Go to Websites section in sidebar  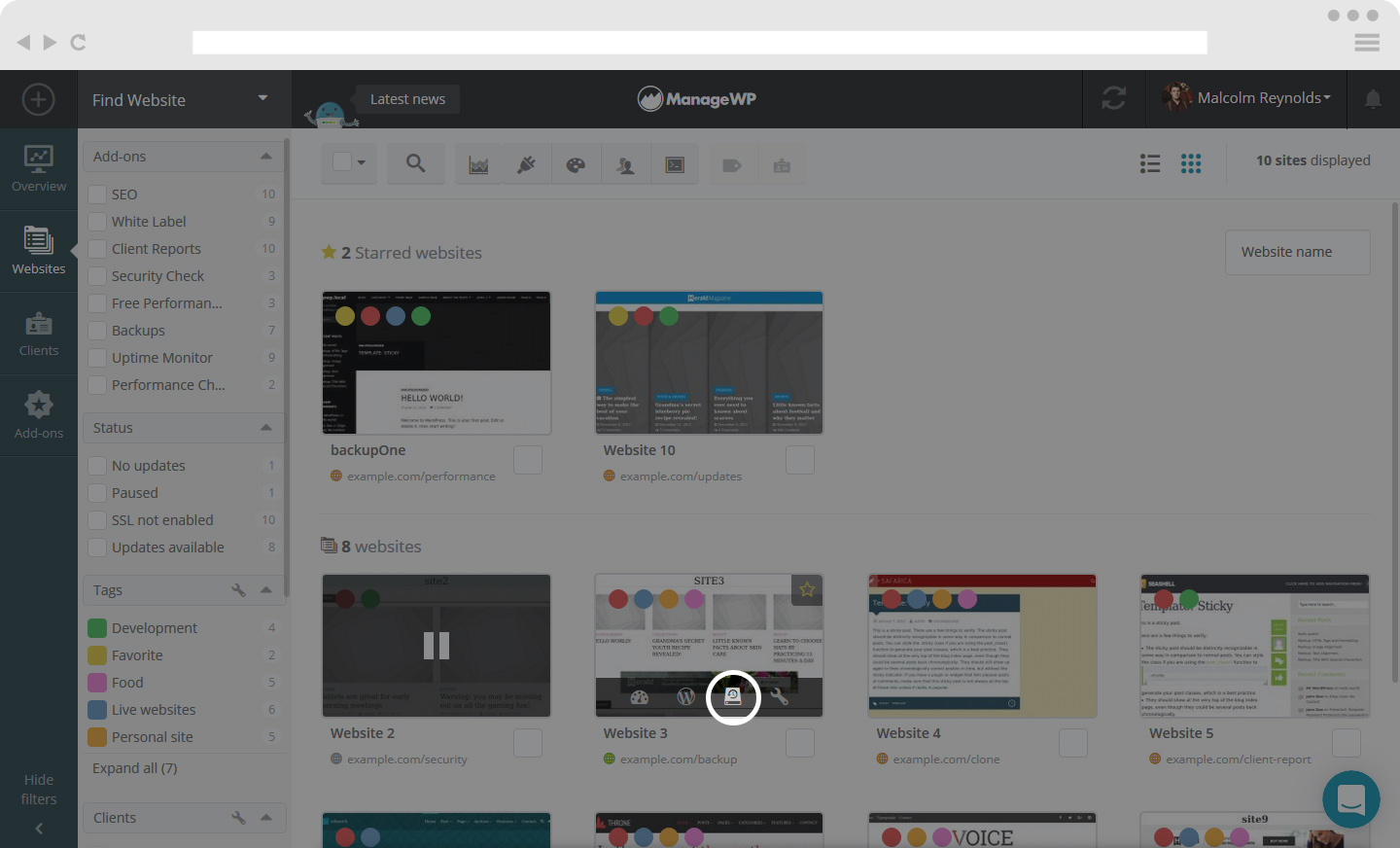point(39,251)
